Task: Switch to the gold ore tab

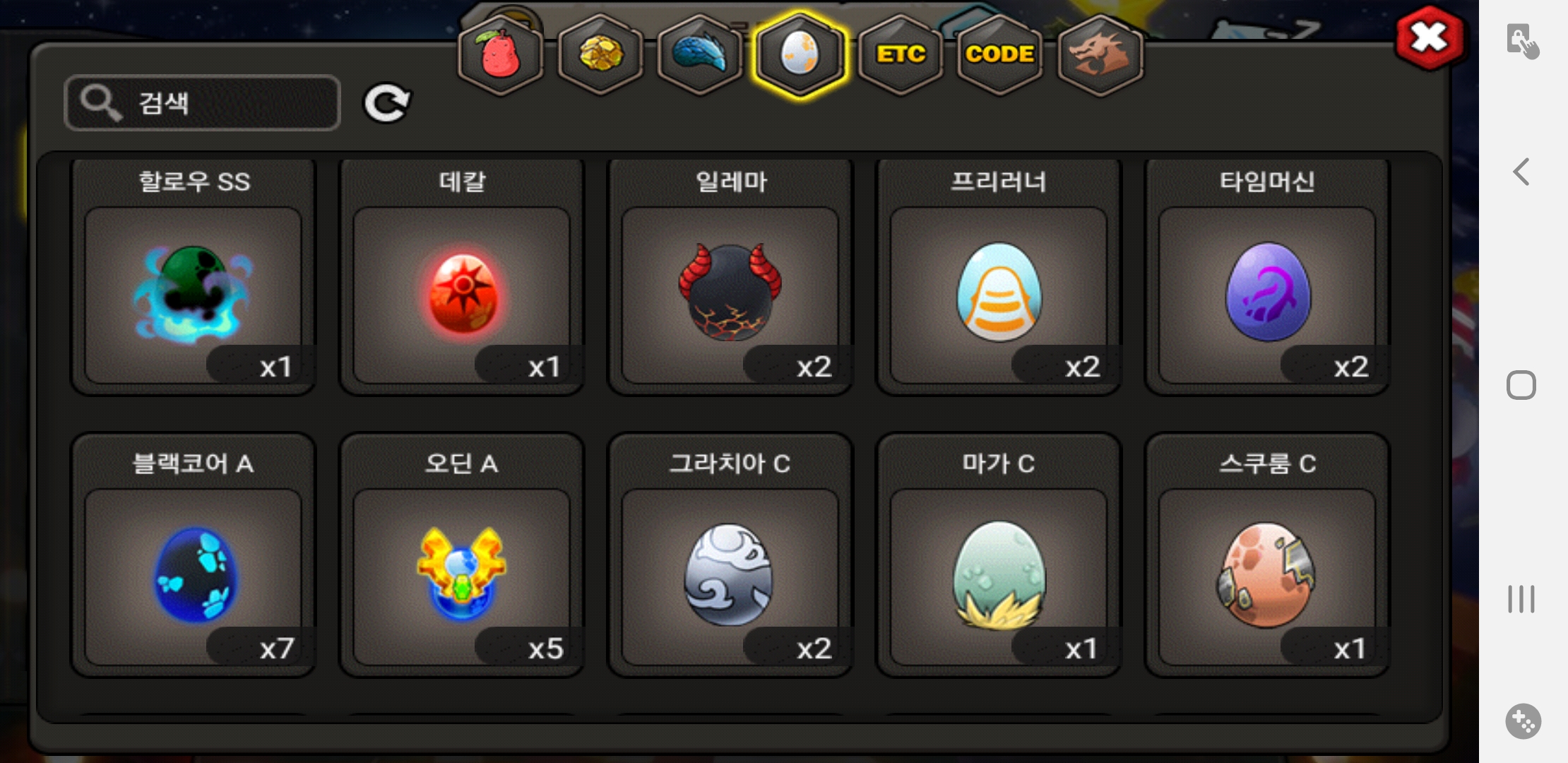Action: [600, 55]
